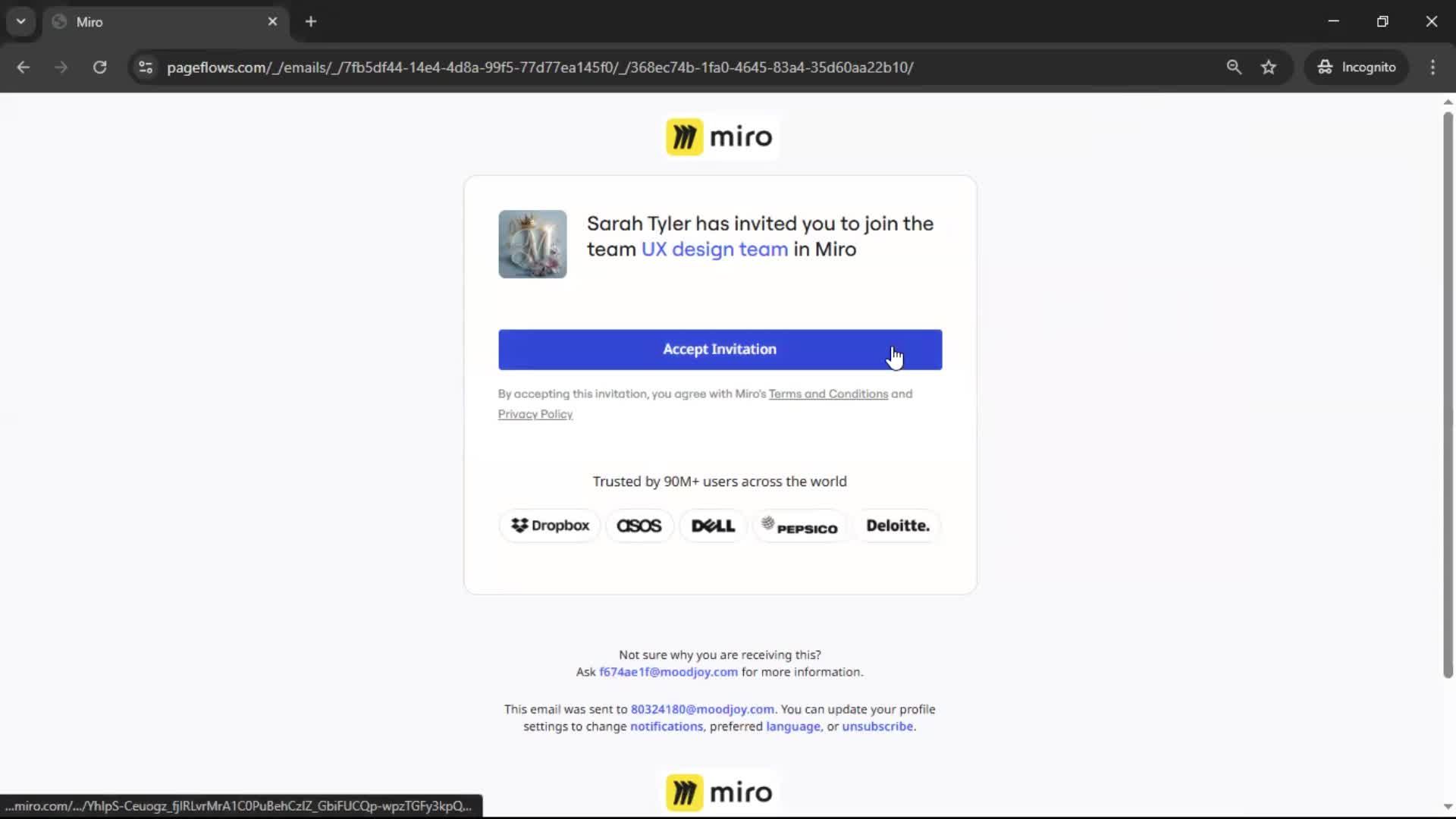Click the ASOS logo badge
Viewport: 1456px width, 819px height.
pyautogui.click(x=639, y=526)
